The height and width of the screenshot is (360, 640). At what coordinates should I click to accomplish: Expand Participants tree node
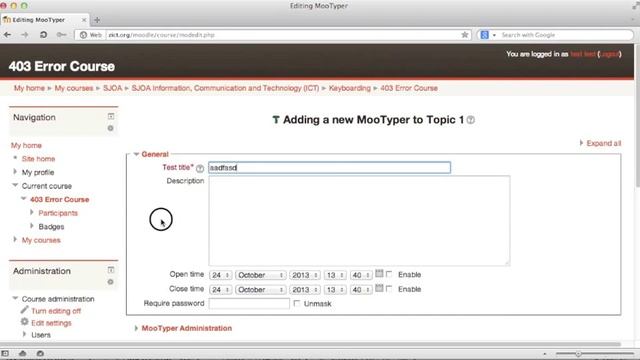click(32, 212)
